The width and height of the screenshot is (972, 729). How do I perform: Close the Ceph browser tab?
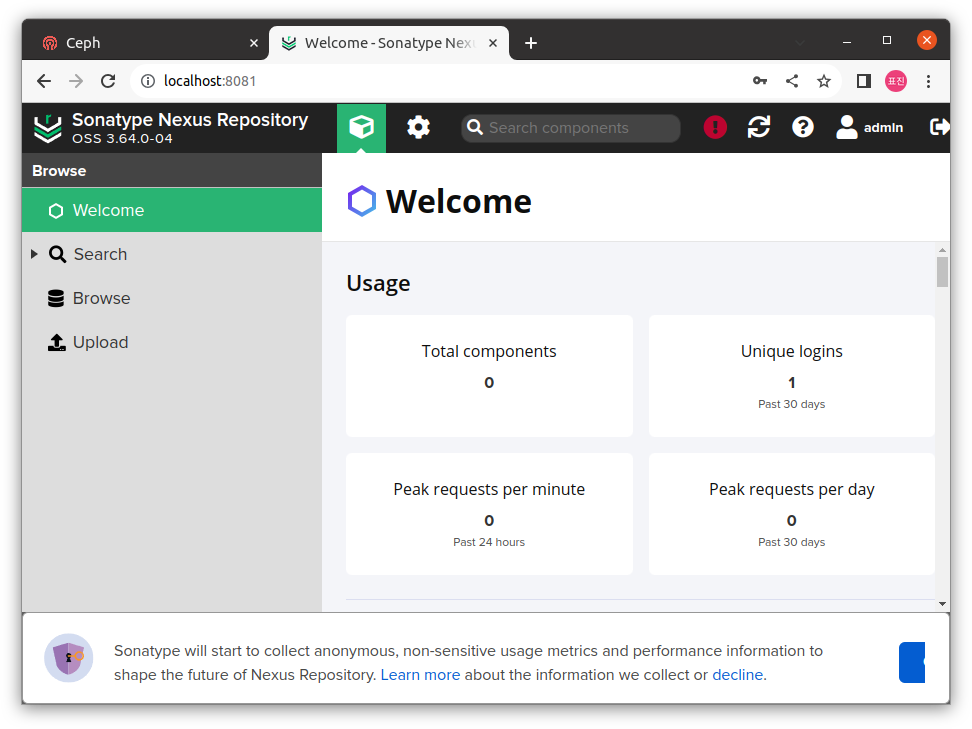254,43
